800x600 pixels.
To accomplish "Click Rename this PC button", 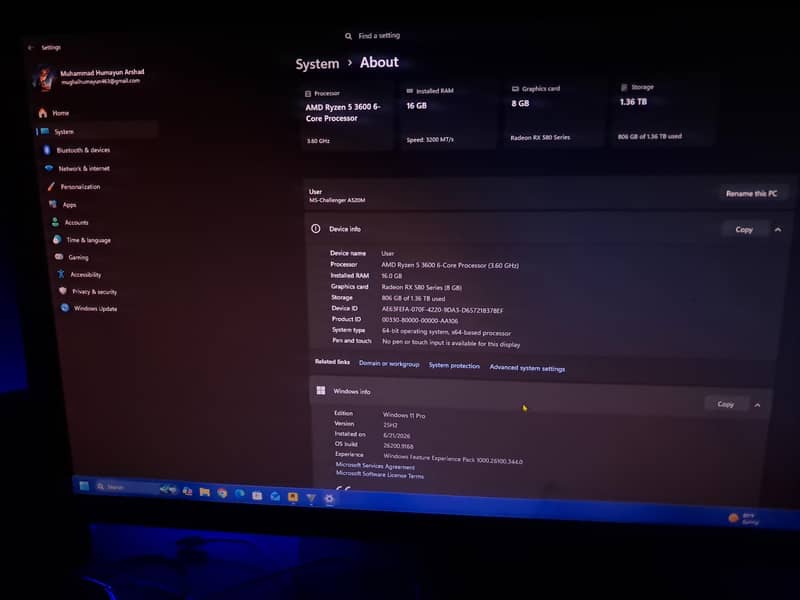I will coord(752,193).
